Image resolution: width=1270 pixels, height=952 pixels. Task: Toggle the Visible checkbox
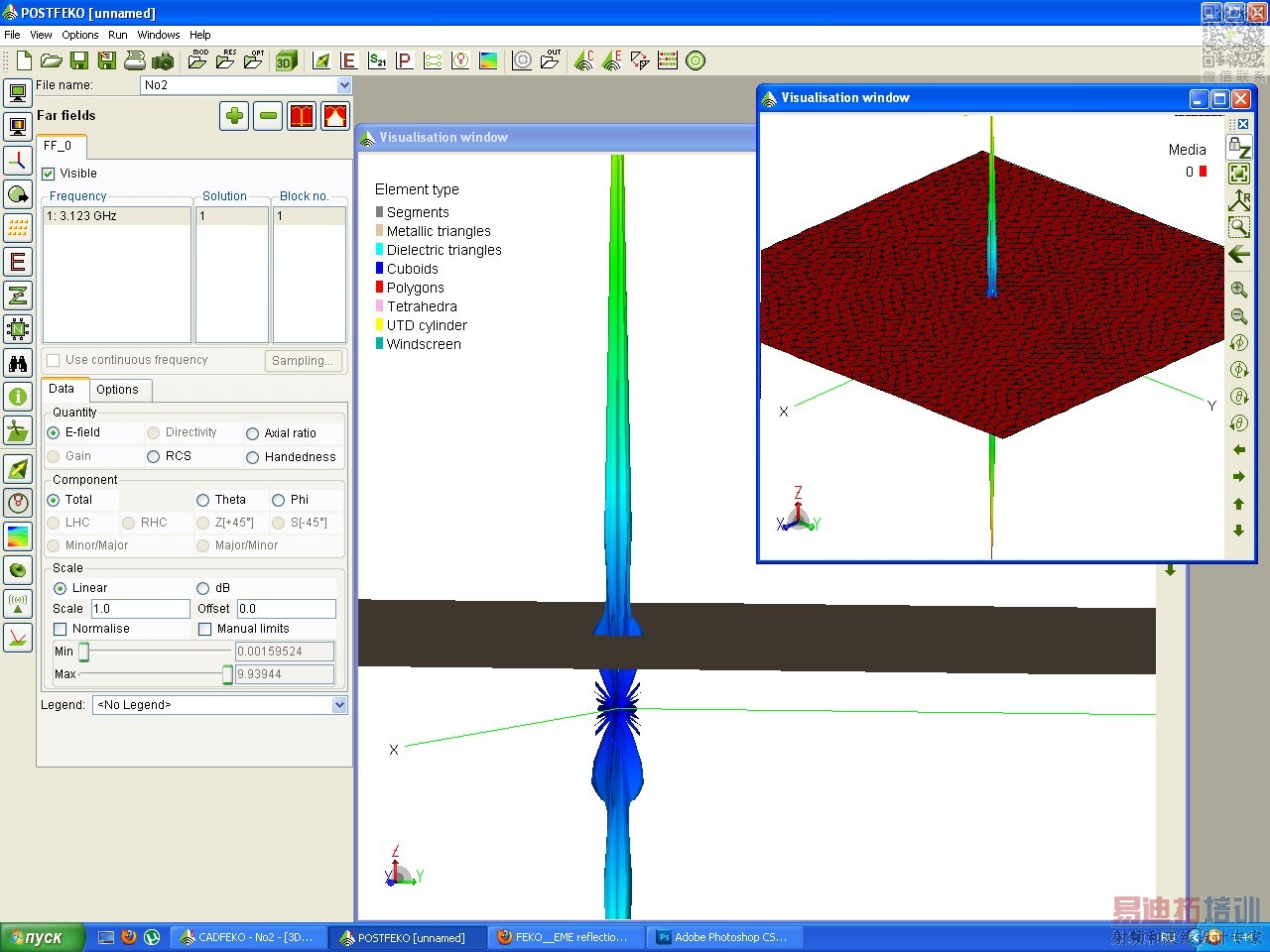coord(49,174)
